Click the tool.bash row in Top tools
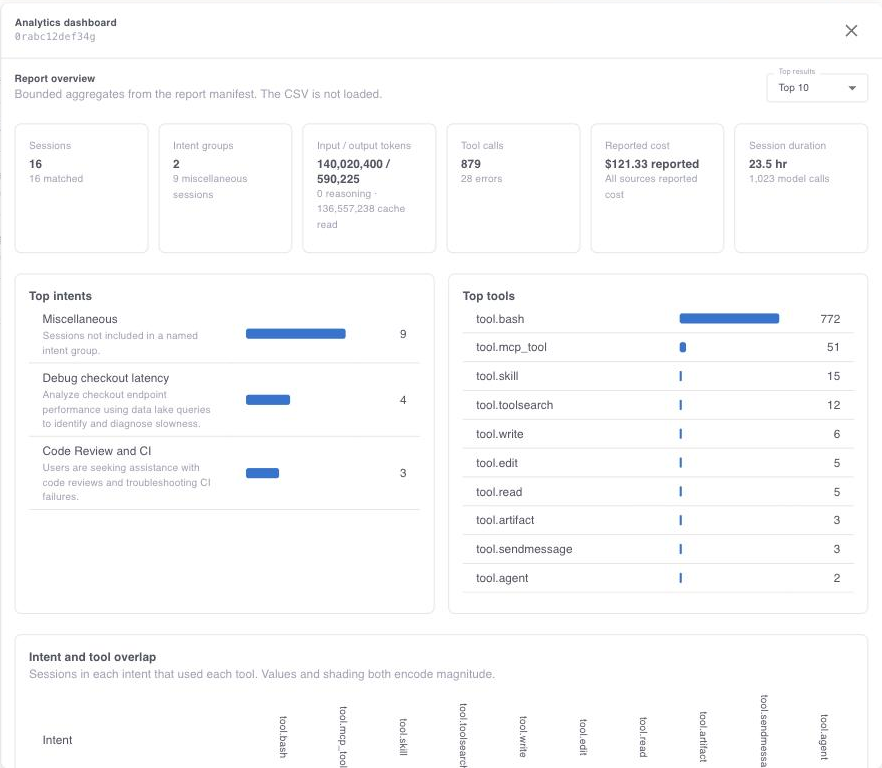882x768 pixels. pos(658,319)
